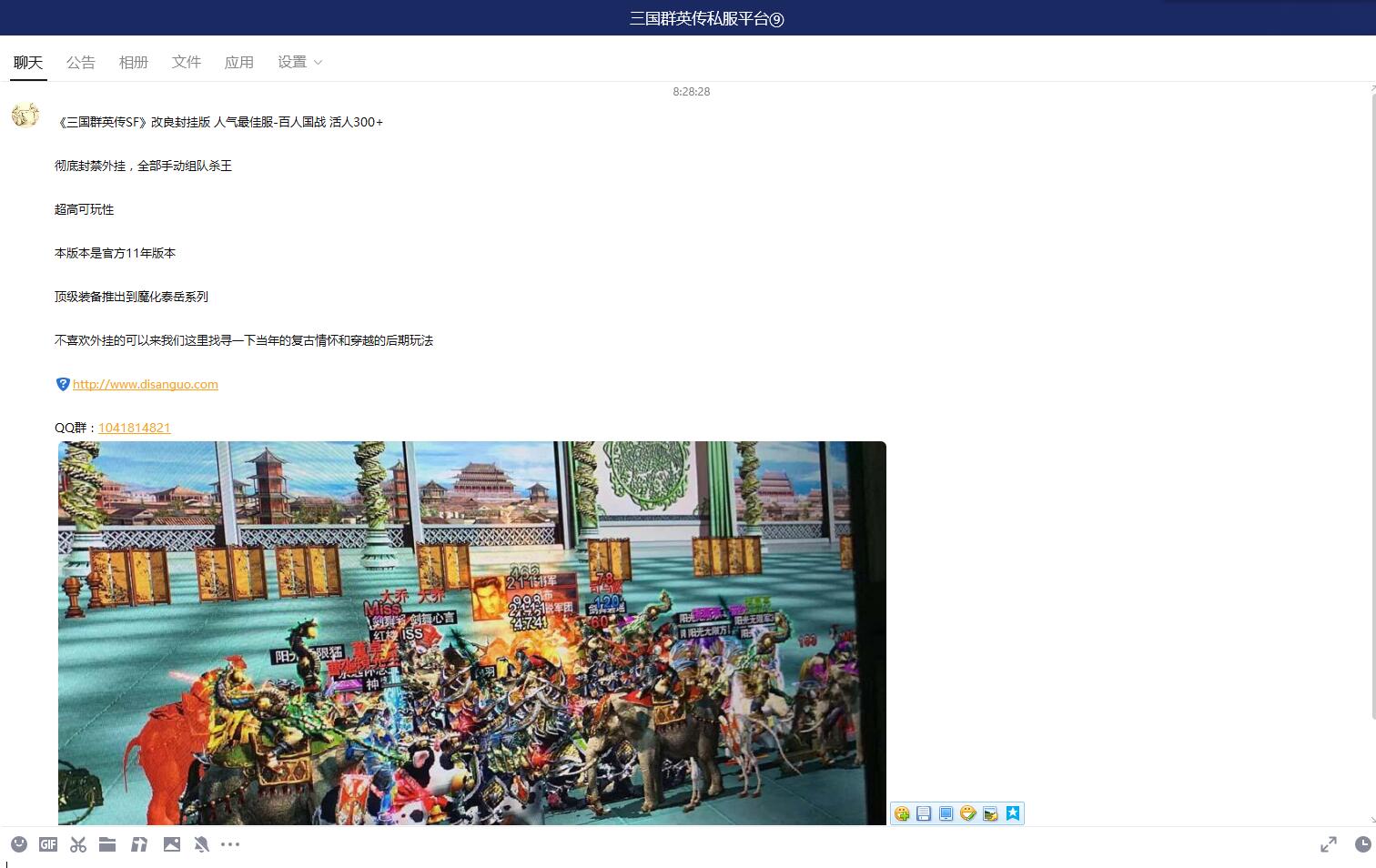Click the sender's avatar

(x=25, y=115)
